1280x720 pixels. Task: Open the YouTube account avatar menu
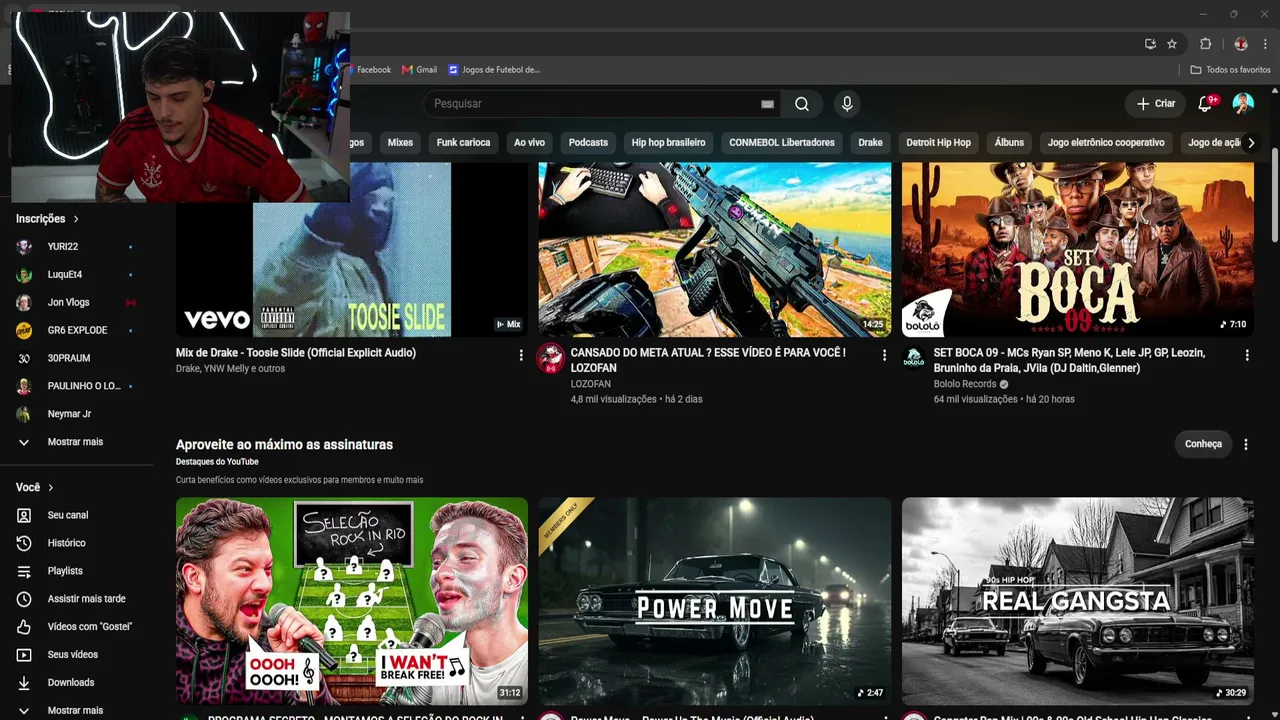tap(1243, 104)
